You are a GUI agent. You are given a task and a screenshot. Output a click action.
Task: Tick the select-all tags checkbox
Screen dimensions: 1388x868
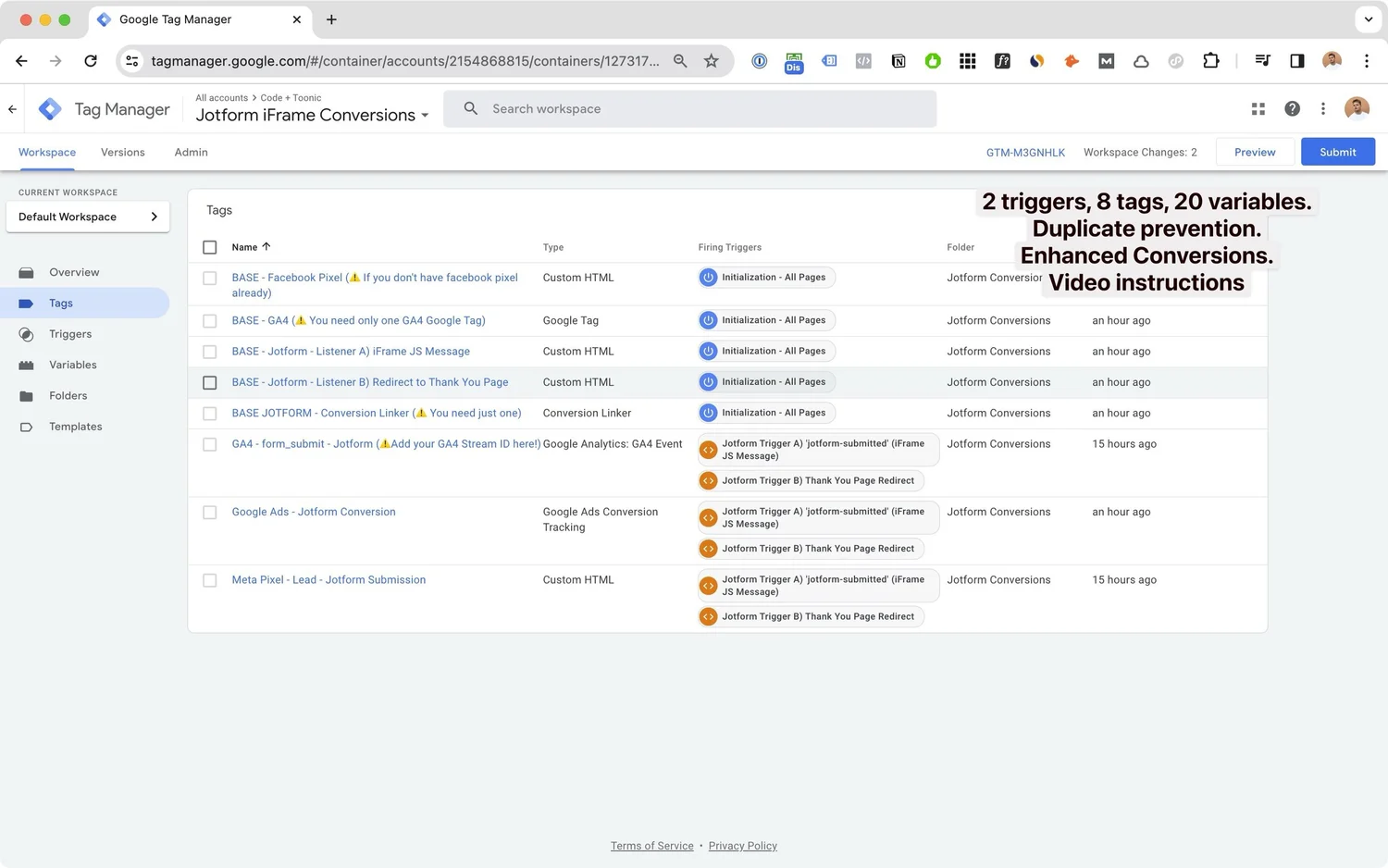tap(210, 247)
